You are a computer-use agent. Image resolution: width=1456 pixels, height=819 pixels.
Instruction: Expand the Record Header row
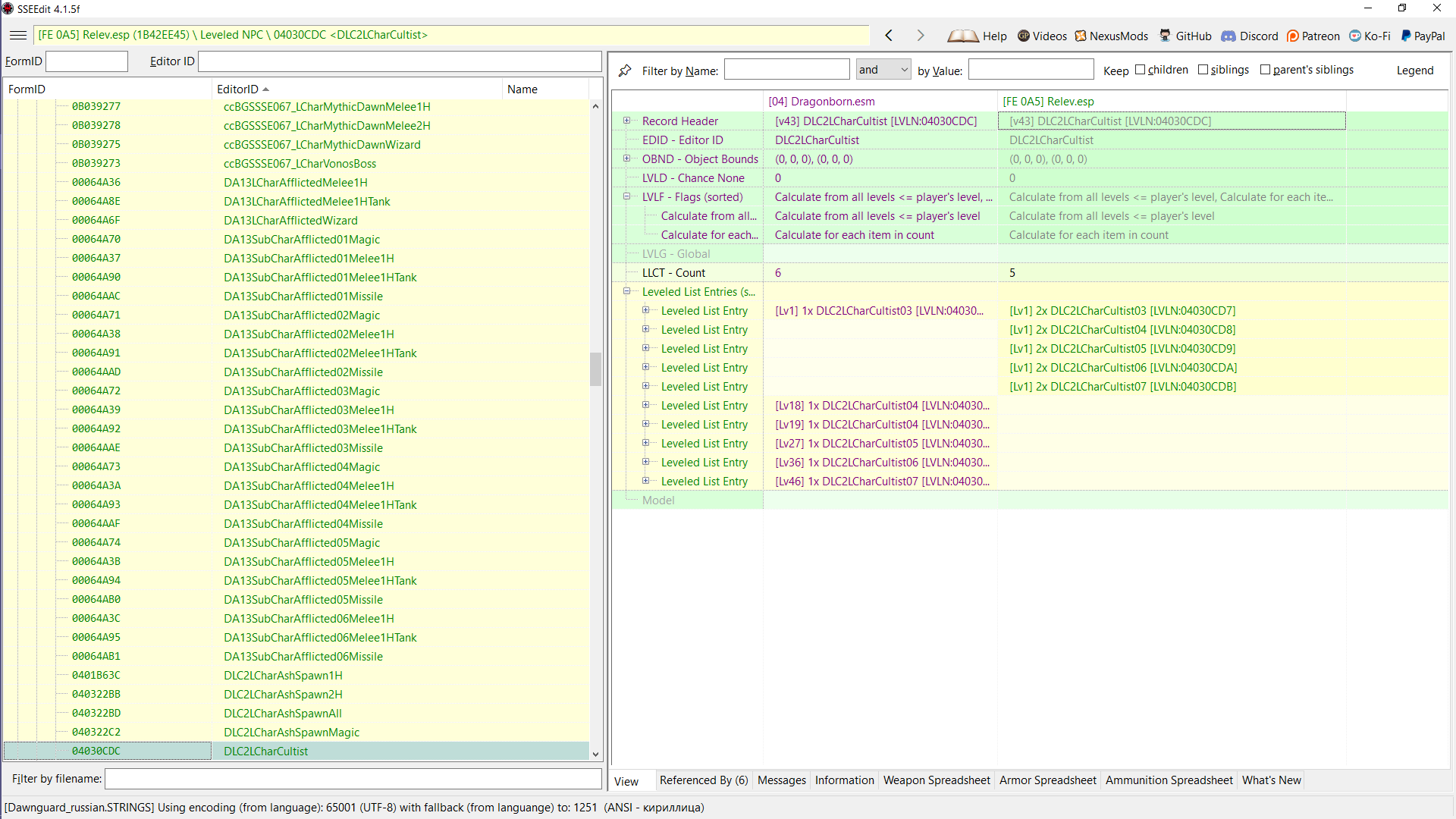click(x=626, y=121)
